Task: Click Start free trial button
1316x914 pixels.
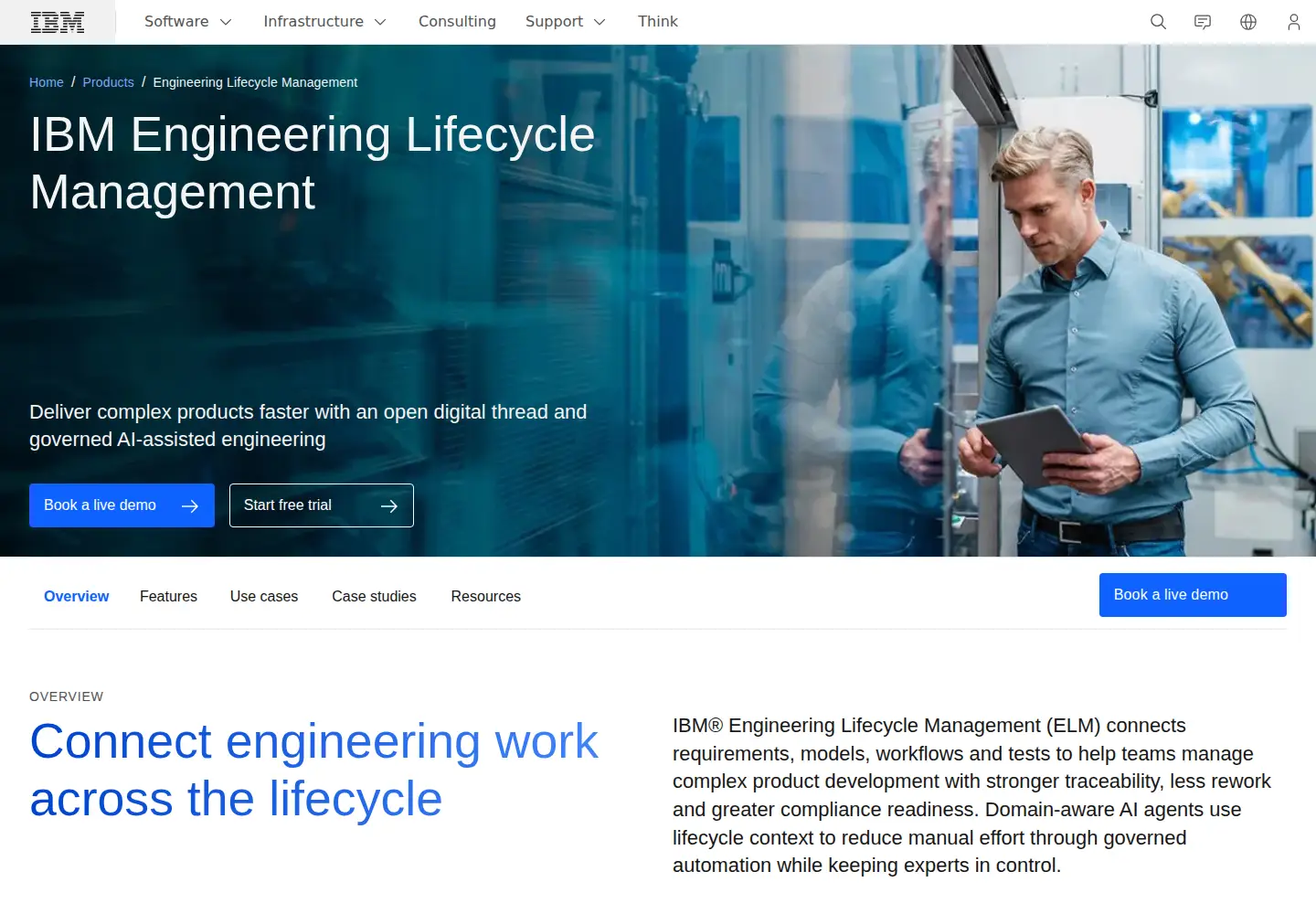Action: pyautogui.click(x=322, y=505)
